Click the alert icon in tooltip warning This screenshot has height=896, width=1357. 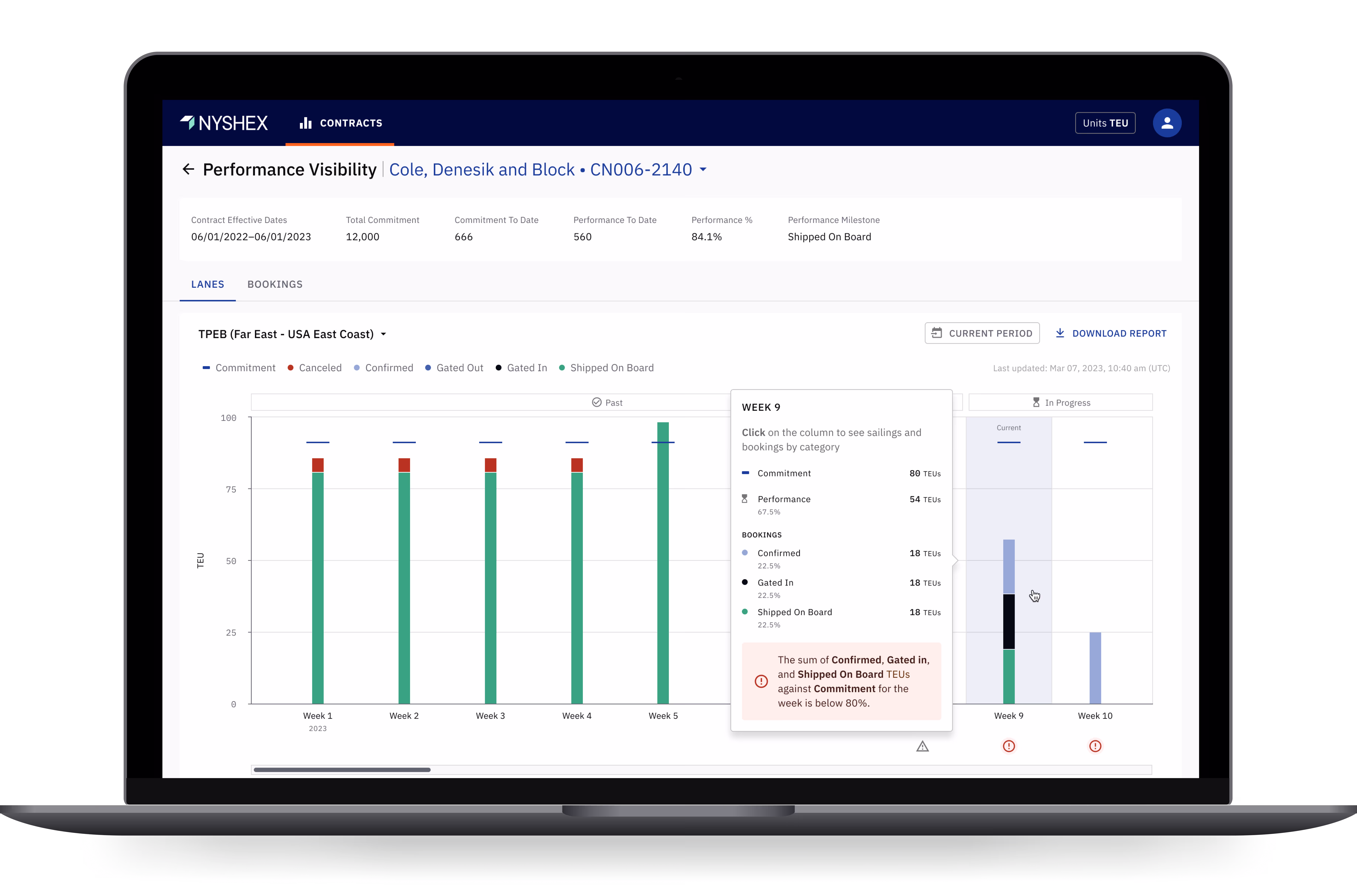pos(761,681)
